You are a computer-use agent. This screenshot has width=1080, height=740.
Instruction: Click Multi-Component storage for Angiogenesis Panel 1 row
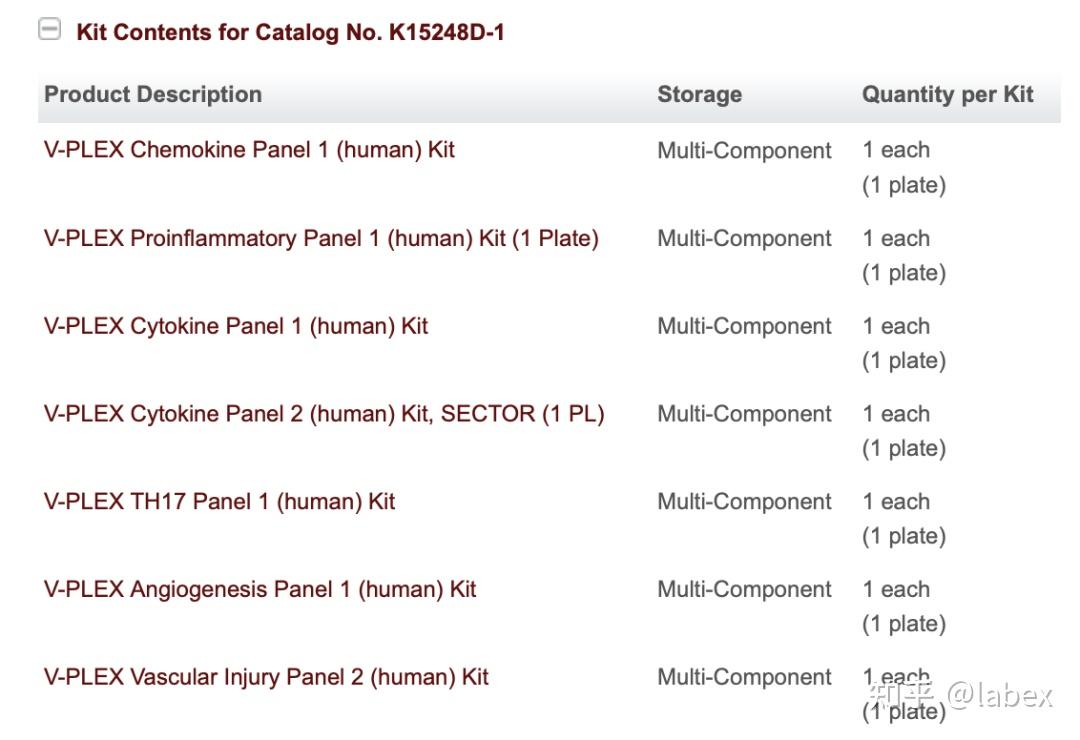[x=744, y=590]
